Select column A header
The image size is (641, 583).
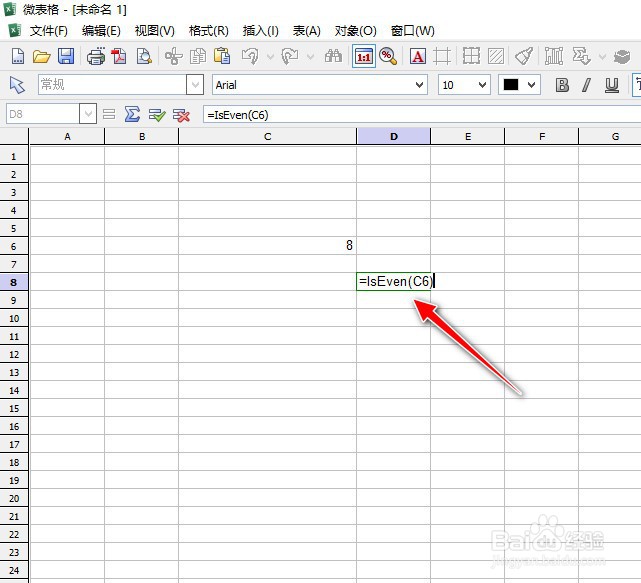click(x=67, y=136)
